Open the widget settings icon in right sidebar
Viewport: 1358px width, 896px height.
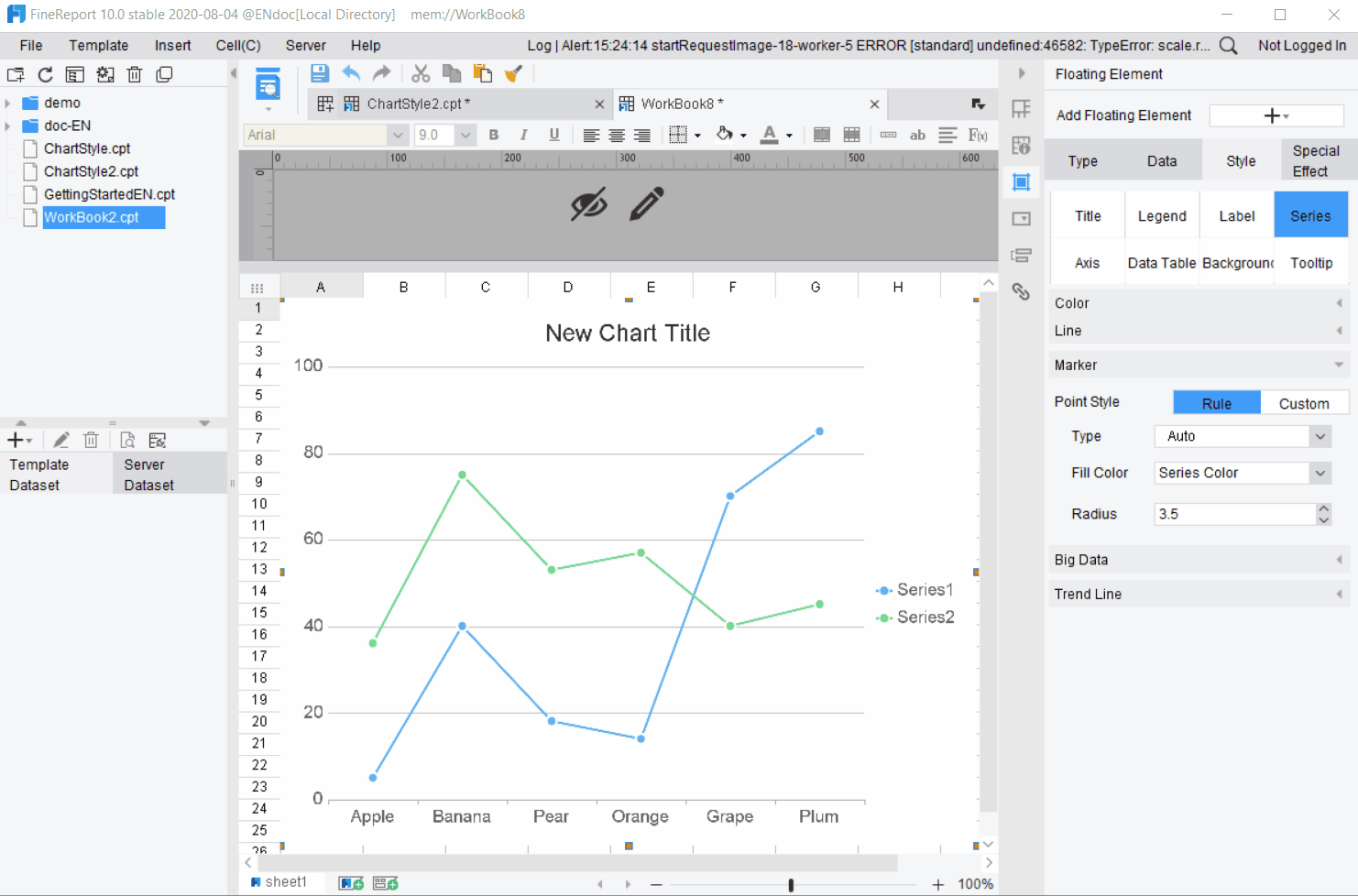coord(1021,219)
